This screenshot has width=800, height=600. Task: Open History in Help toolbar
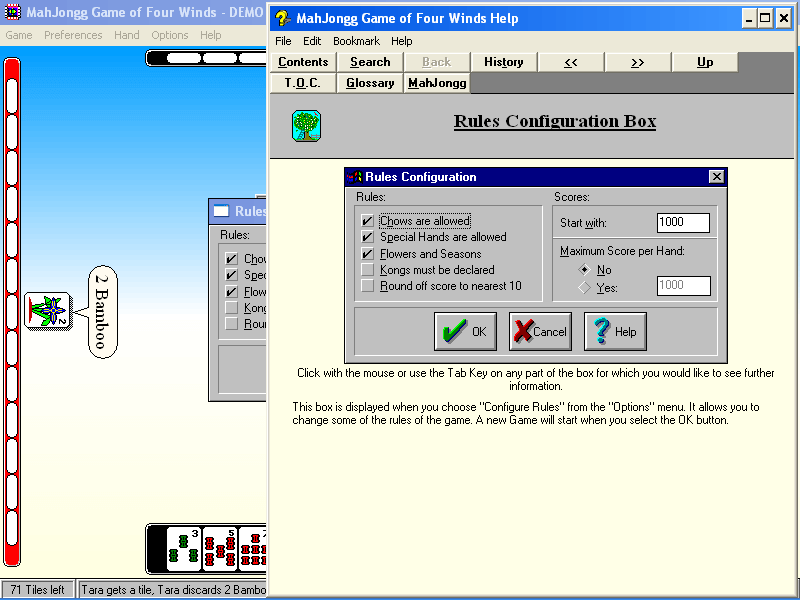click(x=504, y=62)
